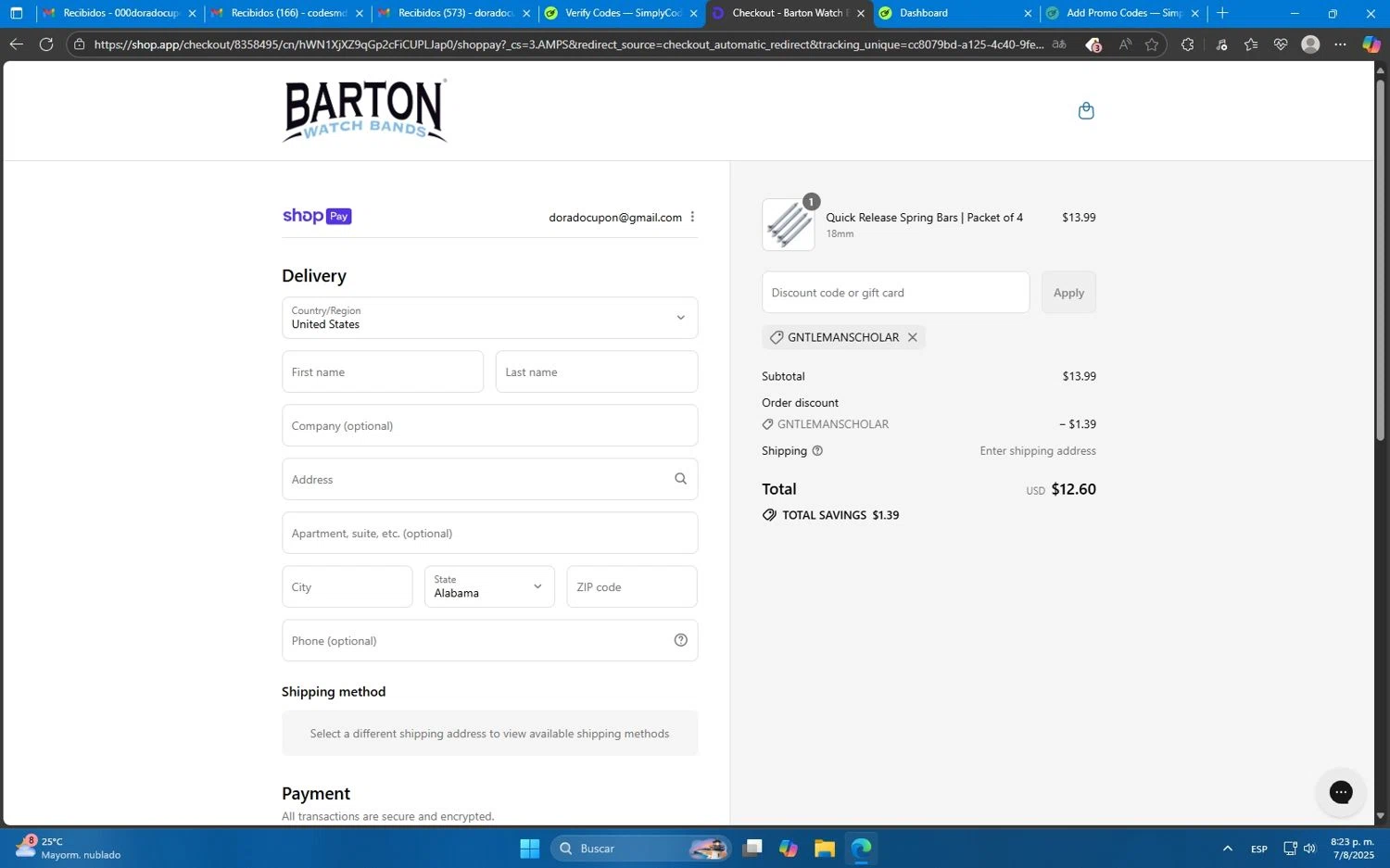Open File Explorer from taskbar
Viewport: 1390px width, 868px height.
pos(825,849)
